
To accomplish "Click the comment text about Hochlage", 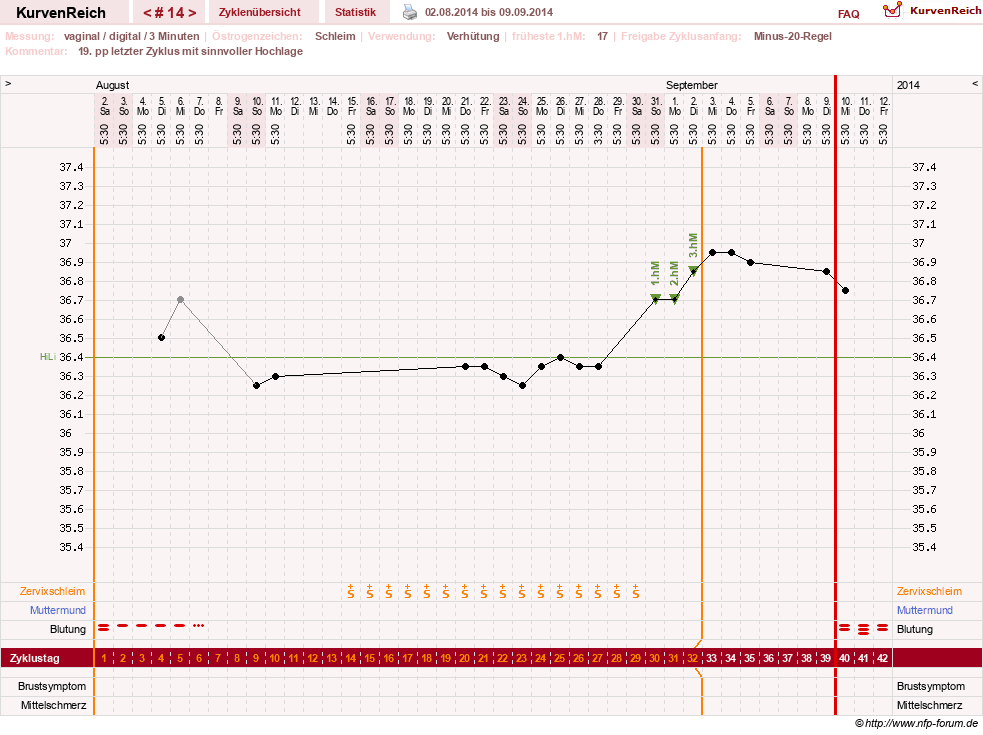I will [x=190, y=51].
